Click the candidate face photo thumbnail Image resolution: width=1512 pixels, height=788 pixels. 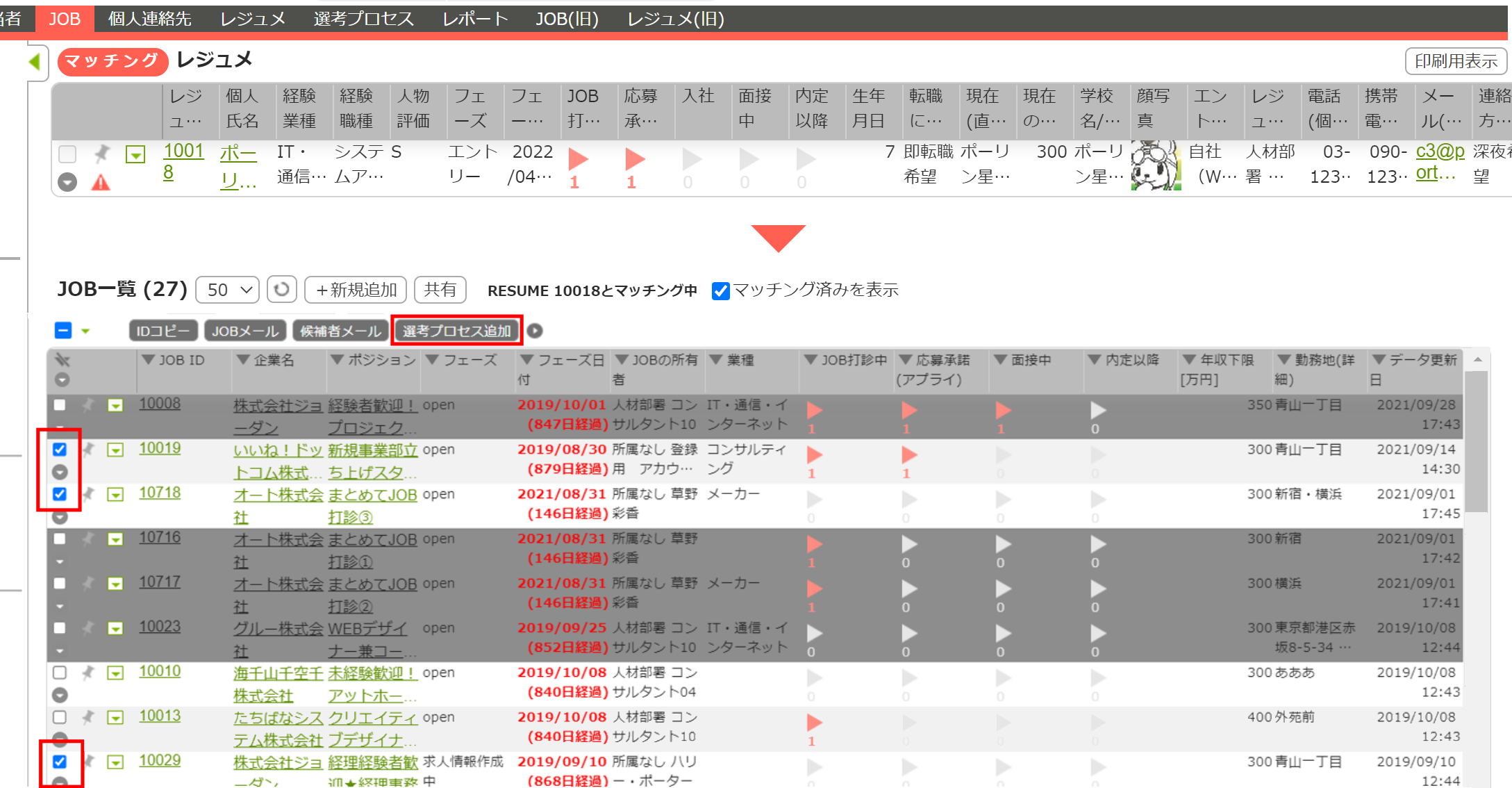1156,165
